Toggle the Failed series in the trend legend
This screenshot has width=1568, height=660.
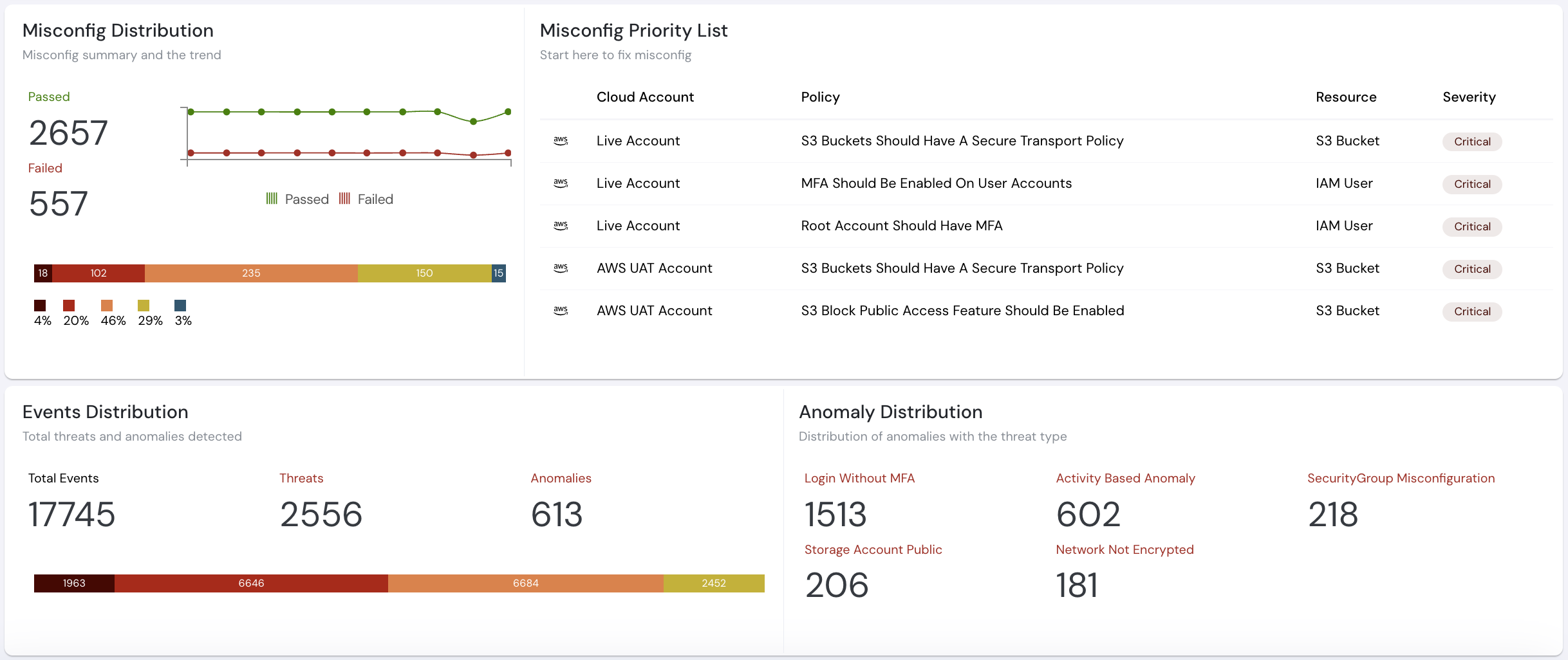366,199
